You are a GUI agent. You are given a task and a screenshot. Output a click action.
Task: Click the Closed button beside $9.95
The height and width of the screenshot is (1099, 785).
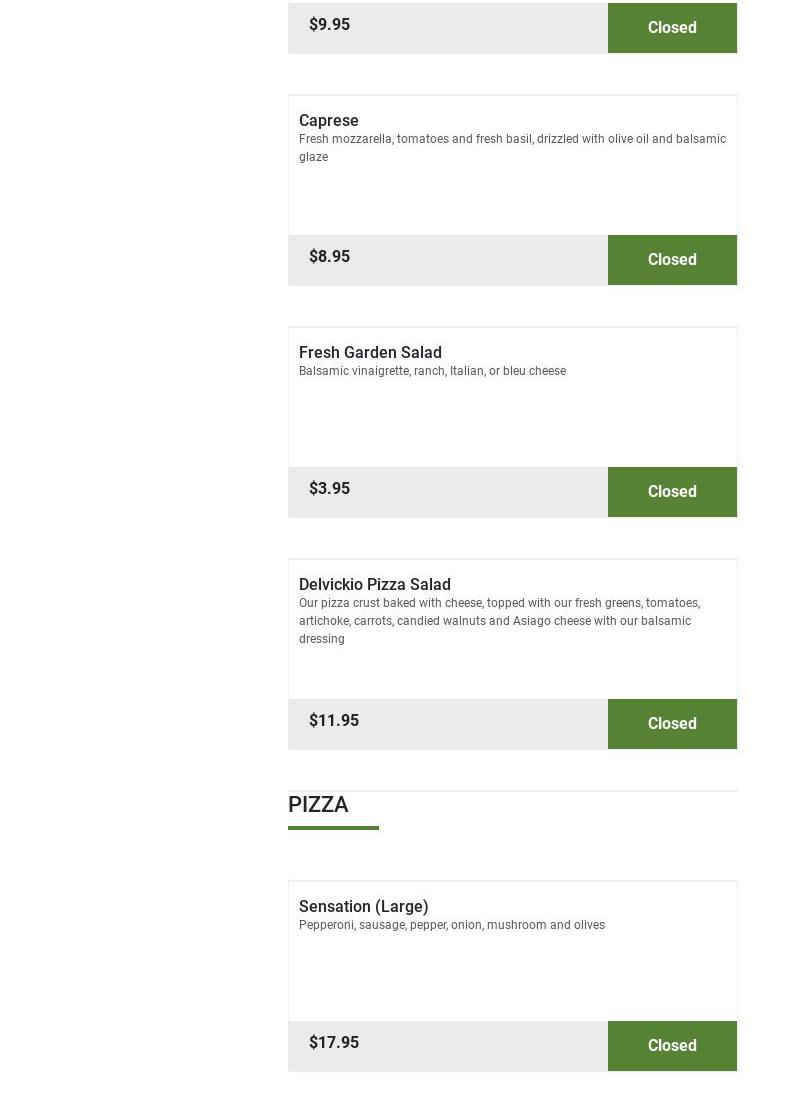[671, 27]
